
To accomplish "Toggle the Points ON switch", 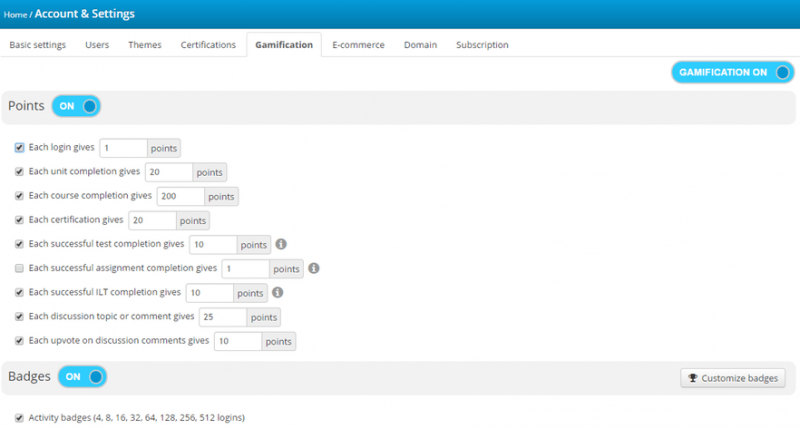I will point(76,106).
